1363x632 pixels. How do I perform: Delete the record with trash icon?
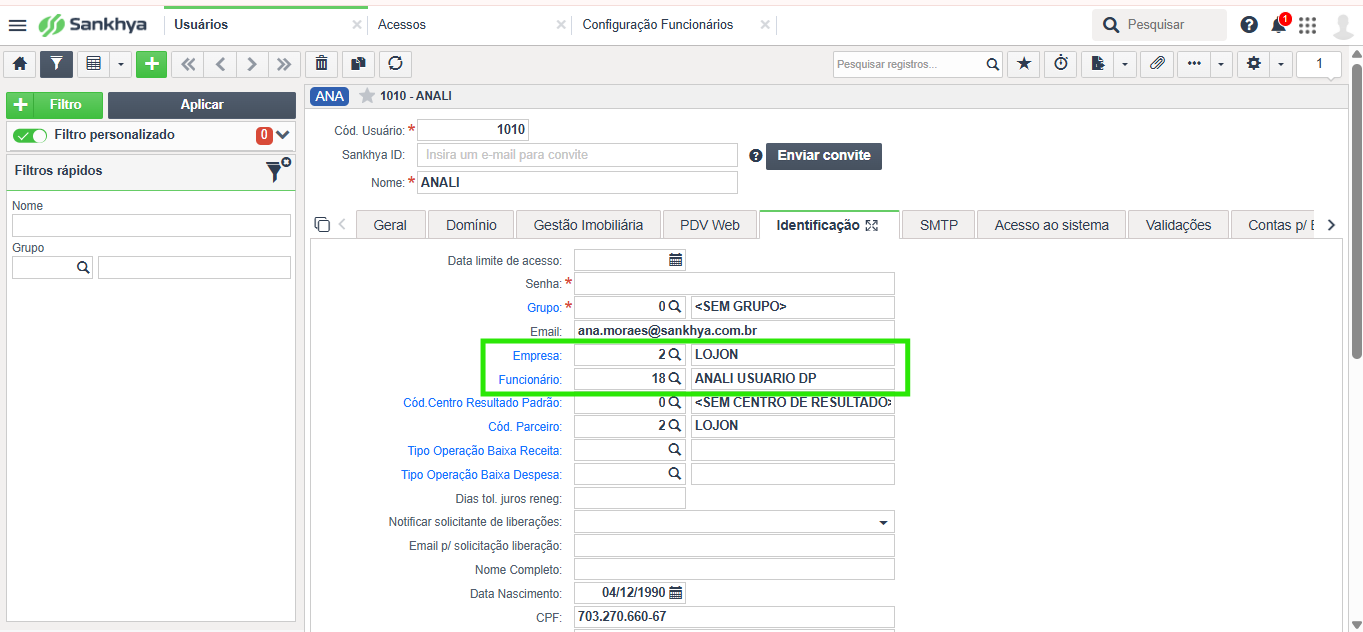click(321, 64)
